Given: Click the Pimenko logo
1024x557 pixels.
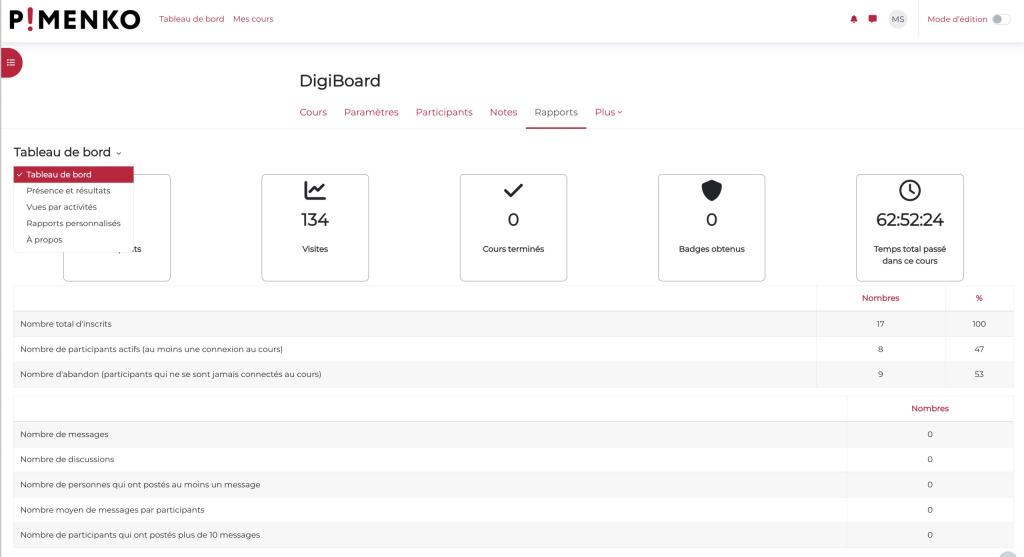Looking at the screenshot, I should (x=75, y=19).
